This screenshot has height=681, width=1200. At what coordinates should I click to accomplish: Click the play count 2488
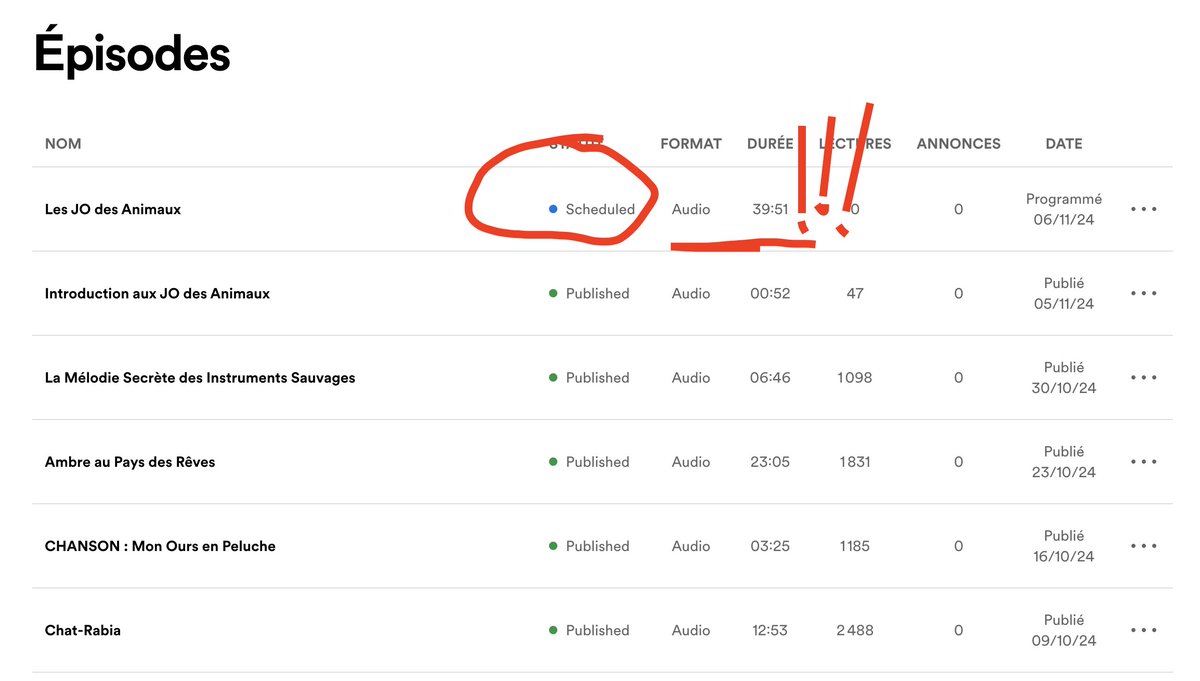coord(855,630)
